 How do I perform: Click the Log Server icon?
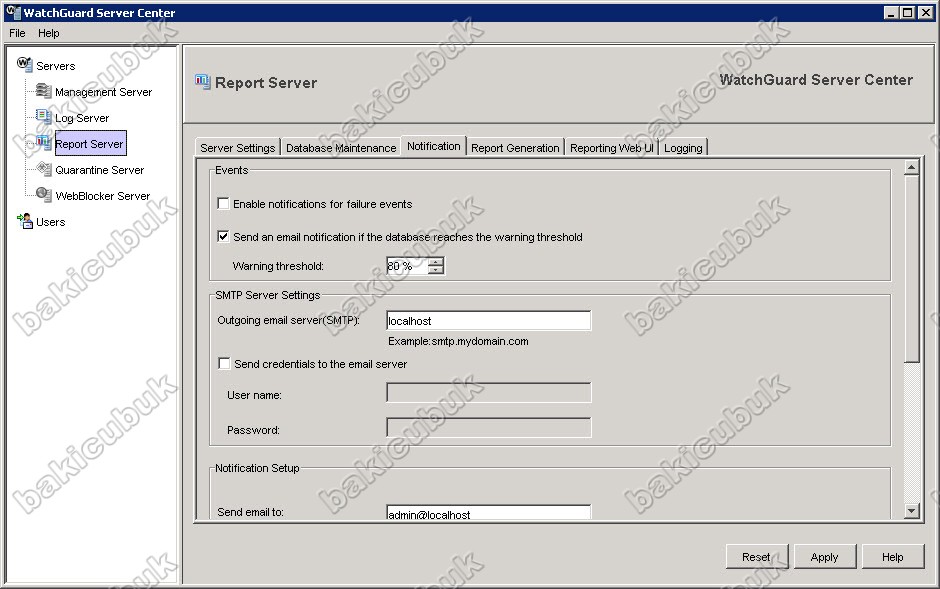(43, 116)
